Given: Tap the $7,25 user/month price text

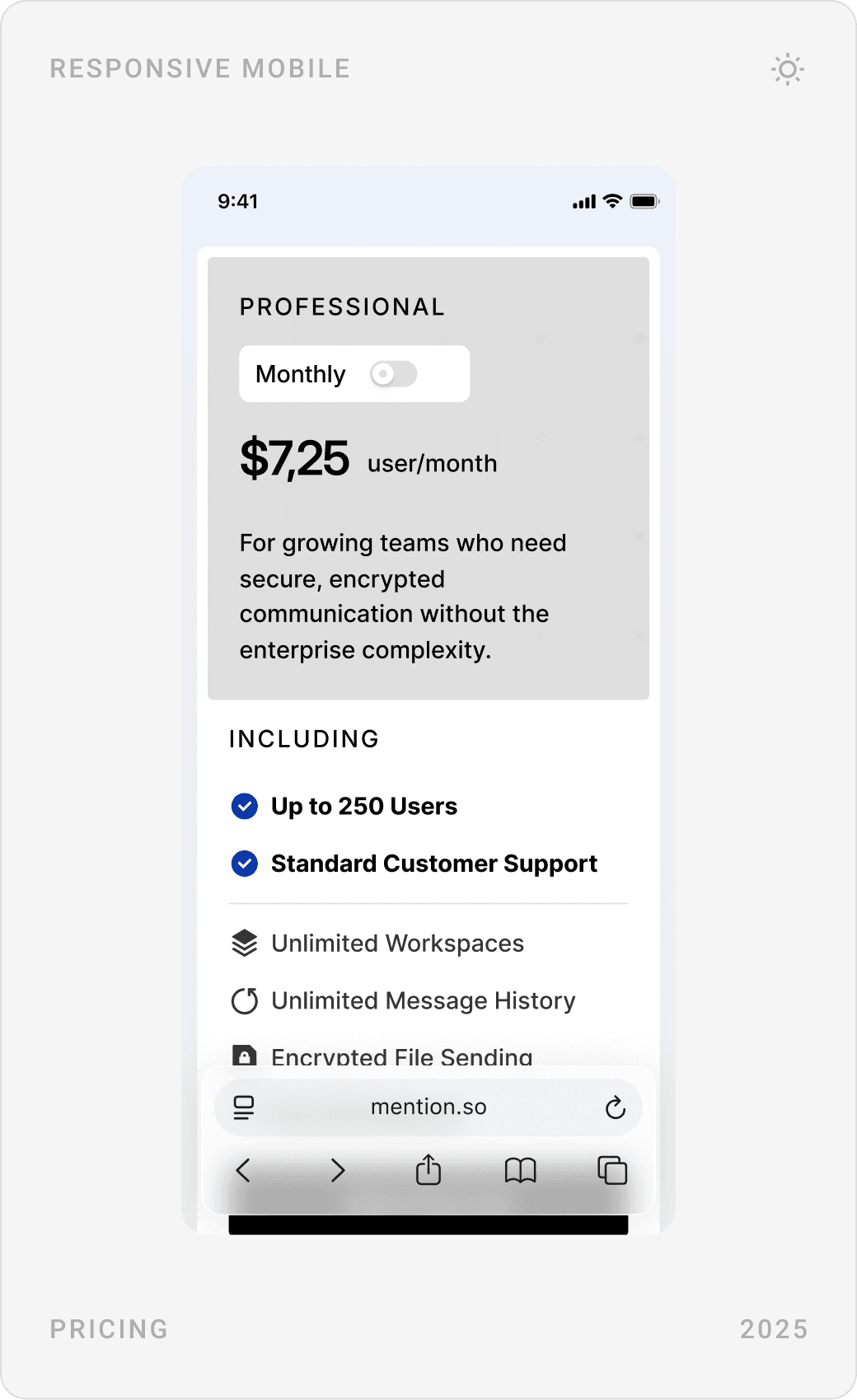Looking at the screenshot, I should 367,460.
